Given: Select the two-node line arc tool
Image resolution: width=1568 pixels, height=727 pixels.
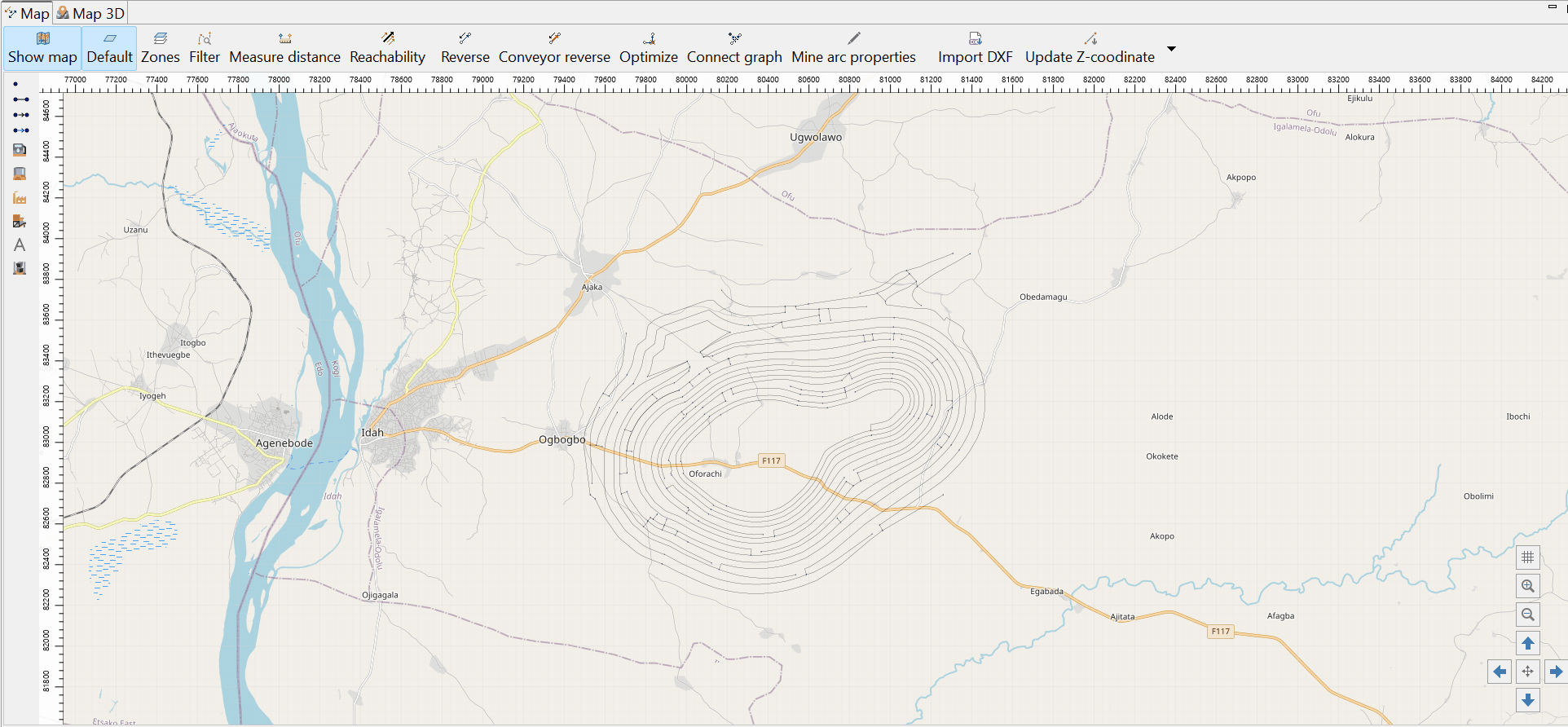Looking at the screenshot, I should (20, 99).
